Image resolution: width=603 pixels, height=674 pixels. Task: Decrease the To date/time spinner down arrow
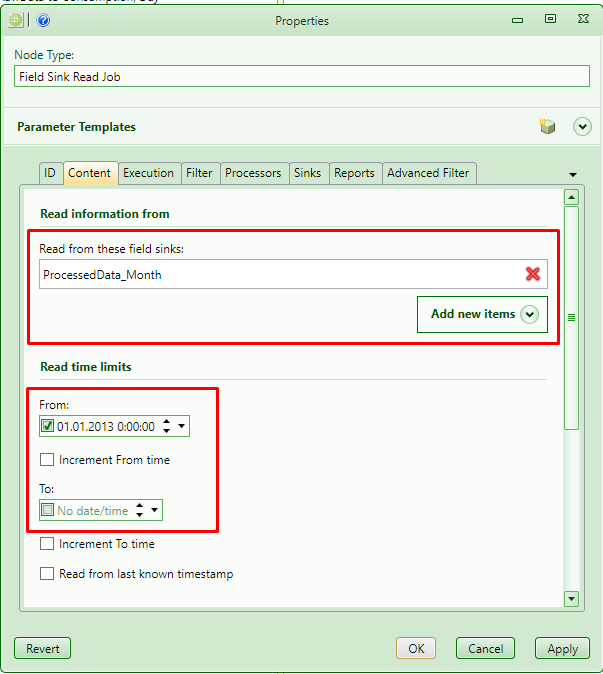pos(139,515)
